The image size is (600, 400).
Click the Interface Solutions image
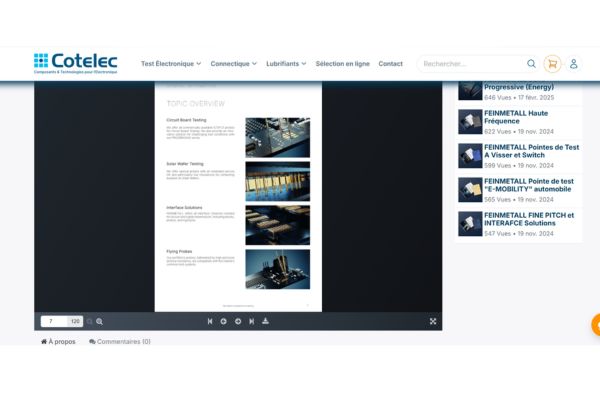(x=277, y=225)
